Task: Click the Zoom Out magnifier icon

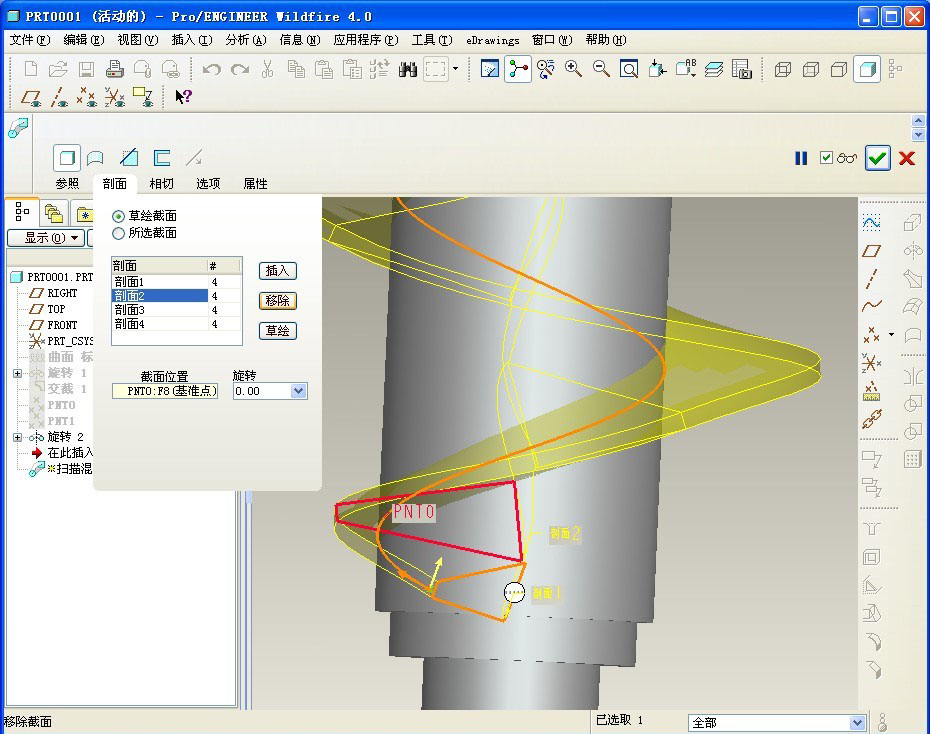Action: click(x=601, y=69)
